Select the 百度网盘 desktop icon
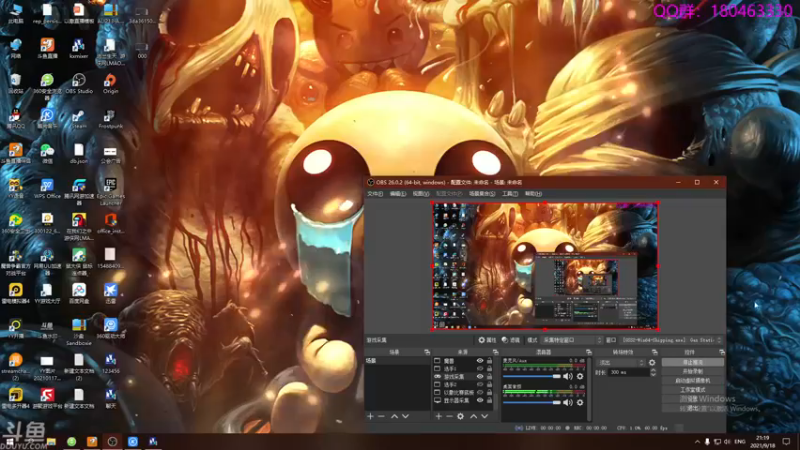 [79, 293]
